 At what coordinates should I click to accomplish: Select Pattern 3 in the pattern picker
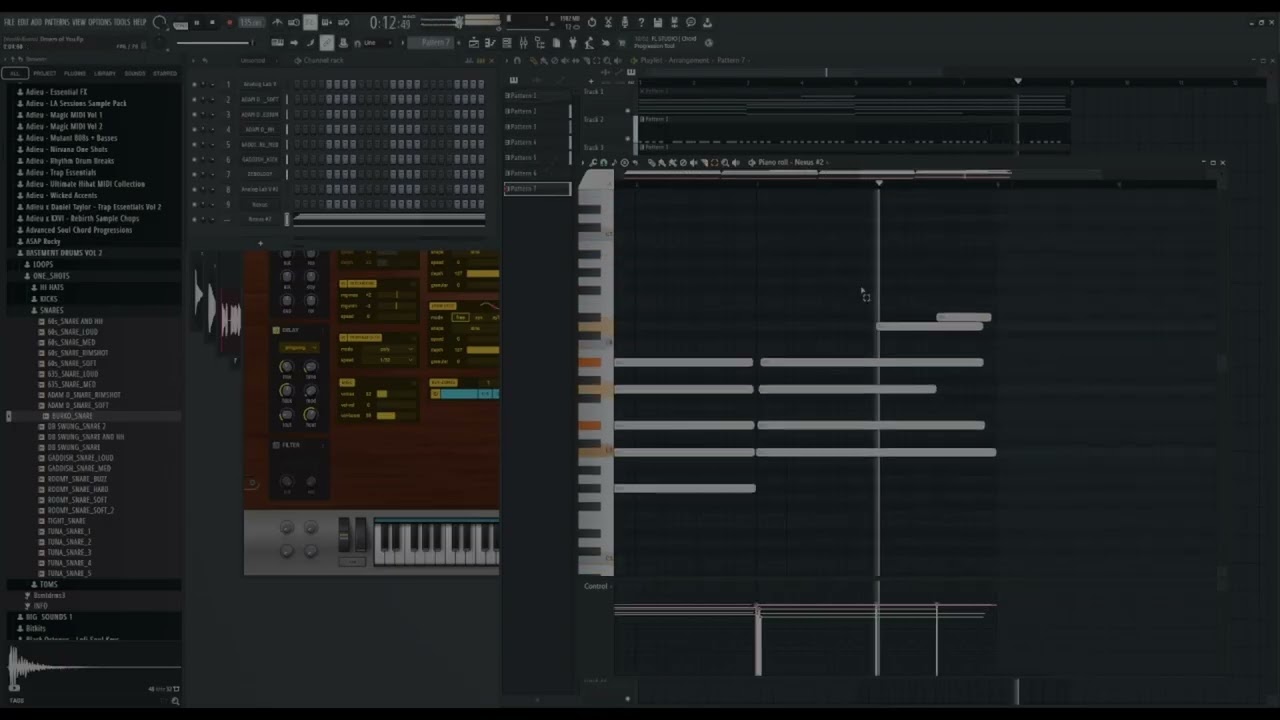coord(537,127)
